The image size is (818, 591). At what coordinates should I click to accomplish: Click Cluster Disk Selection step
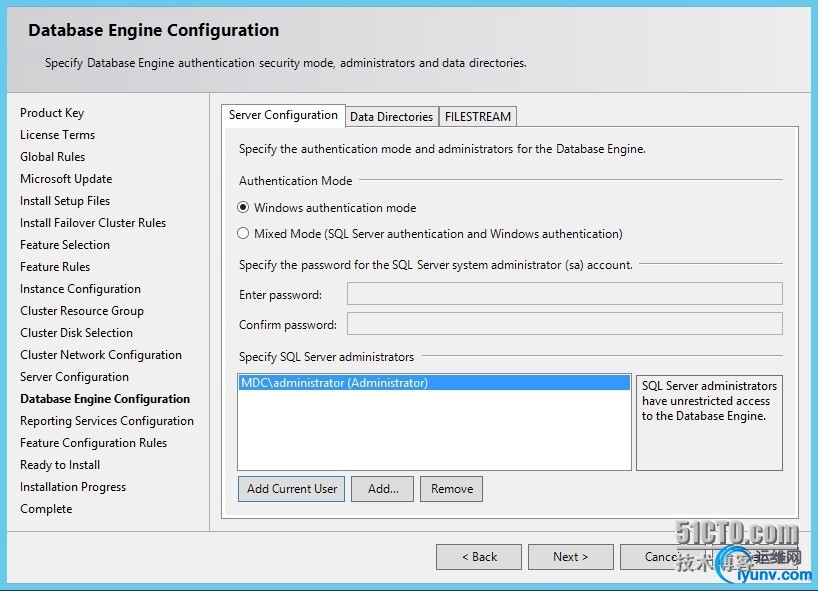coord(76,333)
